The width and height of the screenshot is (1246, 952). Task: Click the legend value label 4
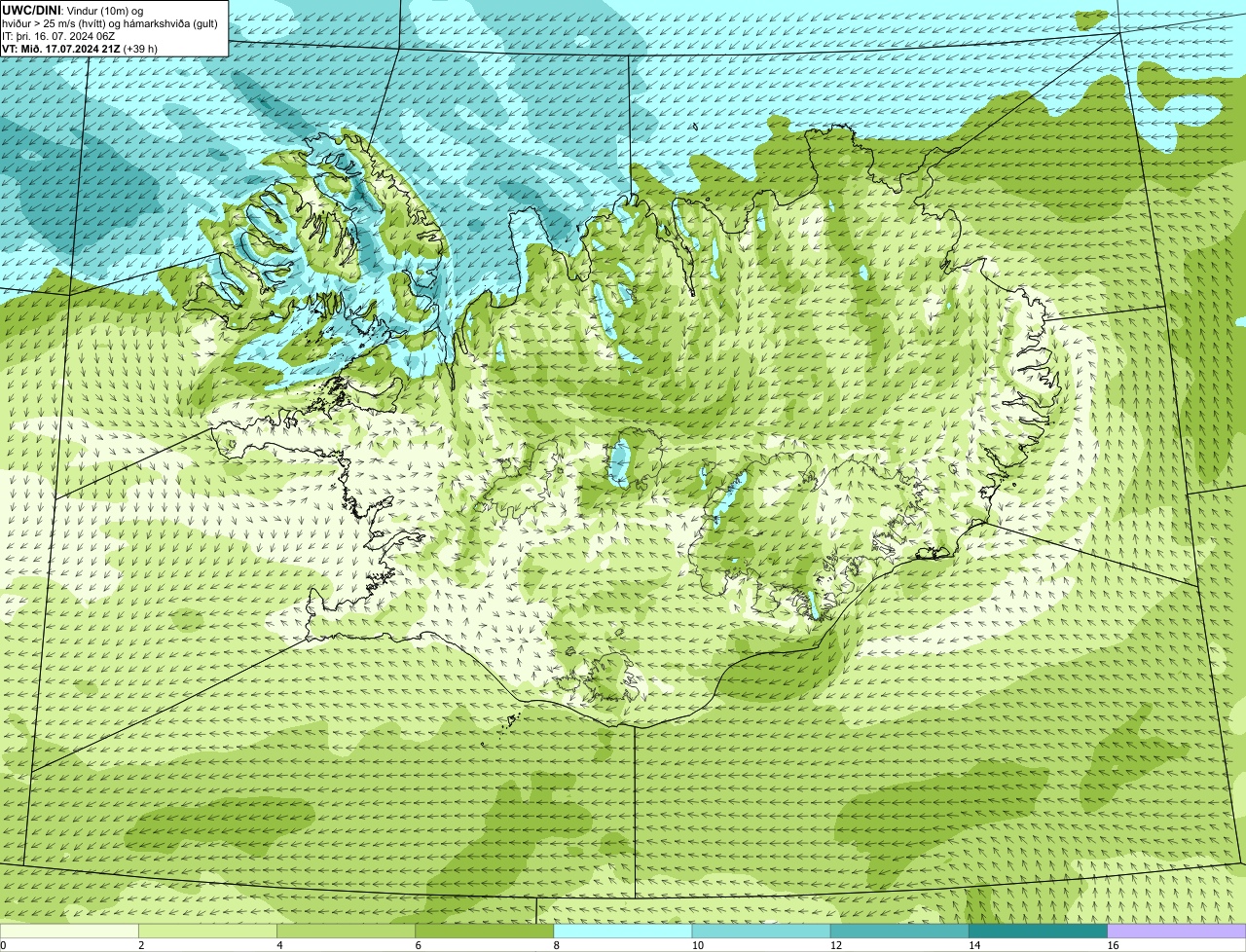279,945
